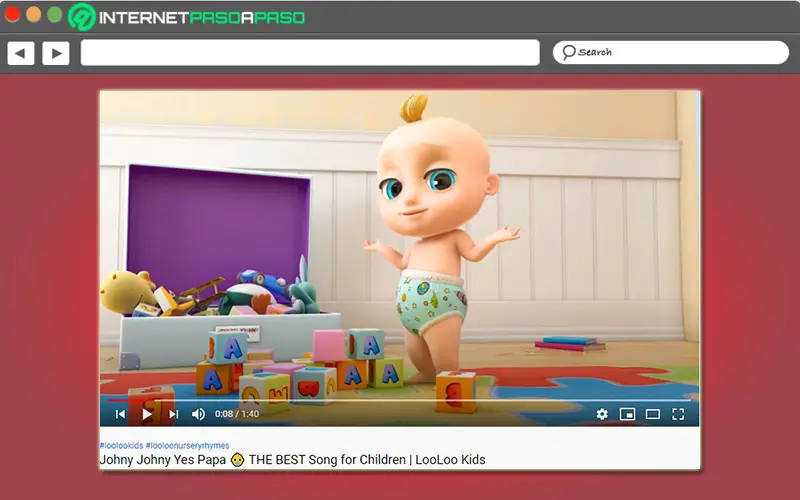
Task: Skip to next video
Action: pyautogui.click(x=173, y=414)
